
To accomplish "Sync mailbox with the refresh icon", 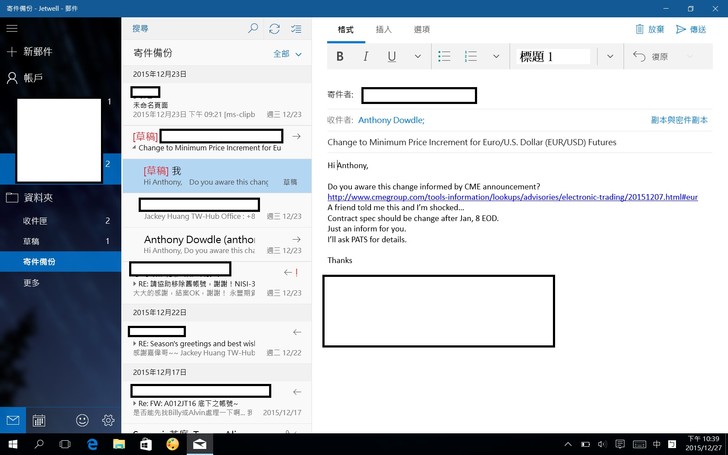I will 274,29.
